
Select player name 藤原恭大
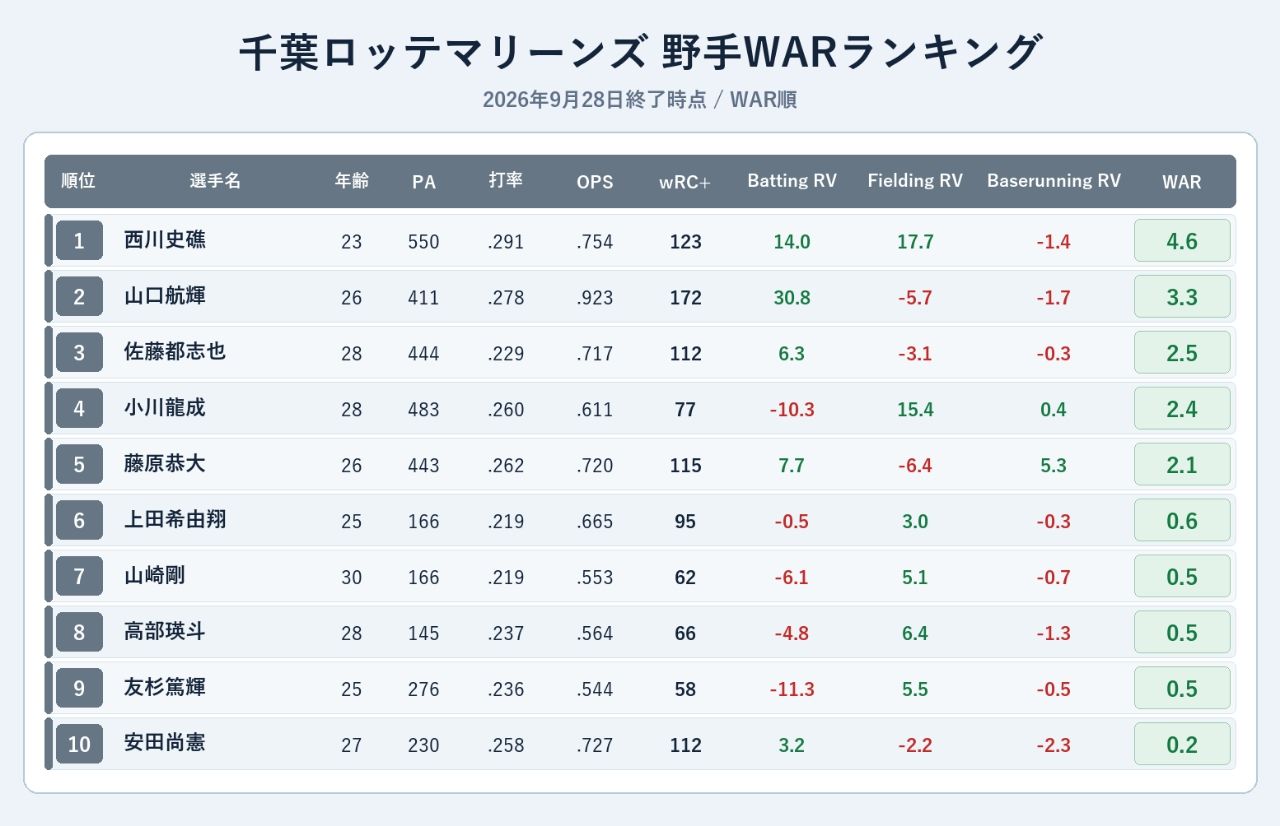165,464
